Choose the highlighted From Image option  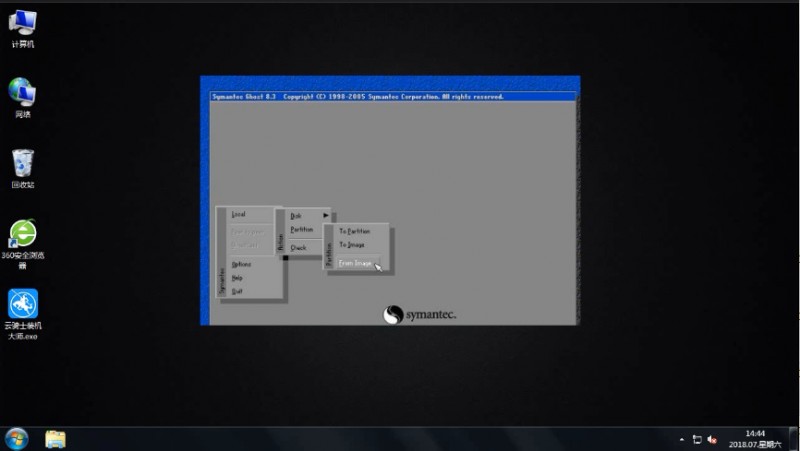pyautogui.click(x=358, y=263)
